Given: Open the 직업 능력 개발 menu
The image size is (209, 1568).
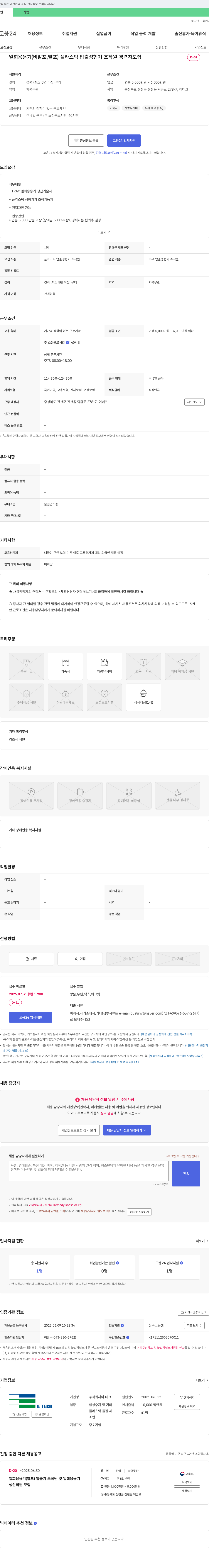Looking at the screenshot, I should pos(143,34).
